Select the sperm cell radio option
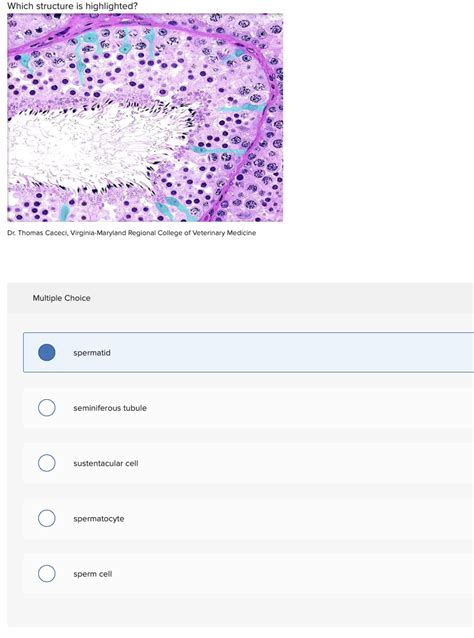Image resolution: width=474 pixels, height=638 pixels. pyautogui.click(x=47, y=574)
